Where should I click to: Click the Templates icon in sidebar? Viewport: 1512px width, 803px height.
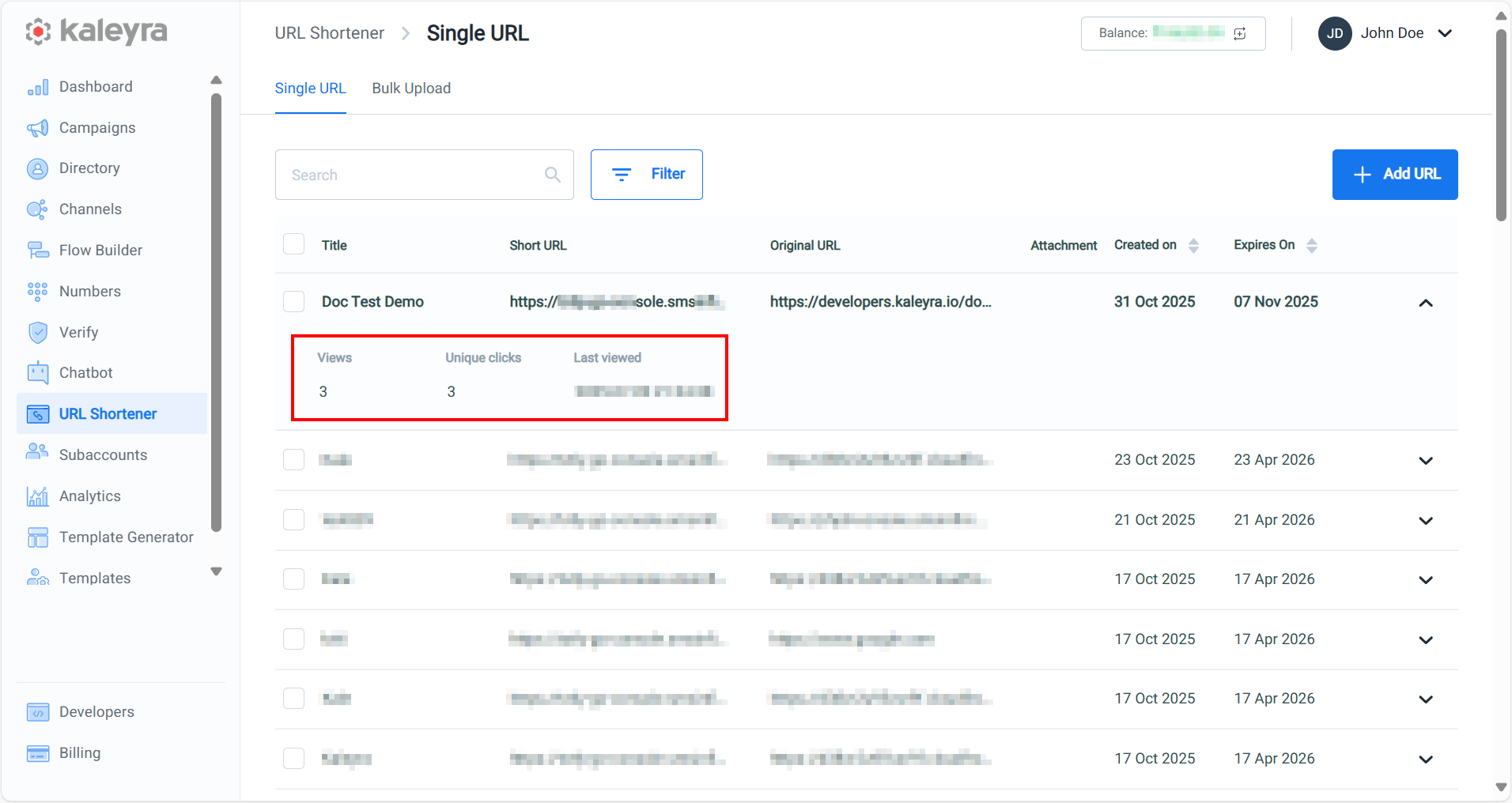point(38,578)
